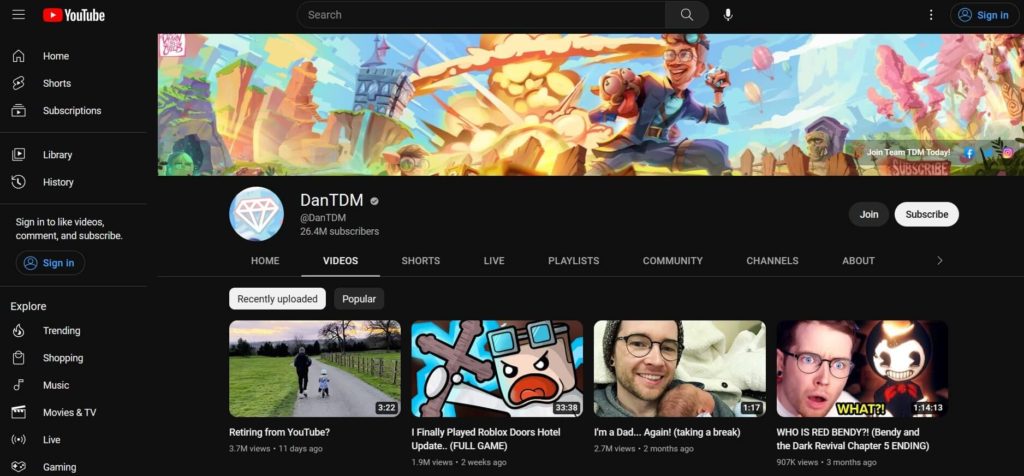The image size is (1024, 476).
Task: Open Retiring from YouTube thumbnail
Action: click(315, 368)
